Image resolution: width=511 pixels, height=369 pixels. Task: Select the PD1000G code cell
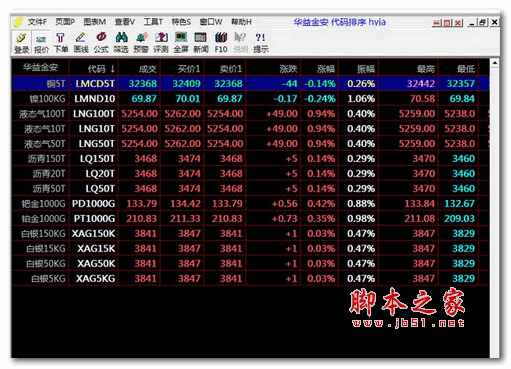pyautogui.click(x=94, y=204)
